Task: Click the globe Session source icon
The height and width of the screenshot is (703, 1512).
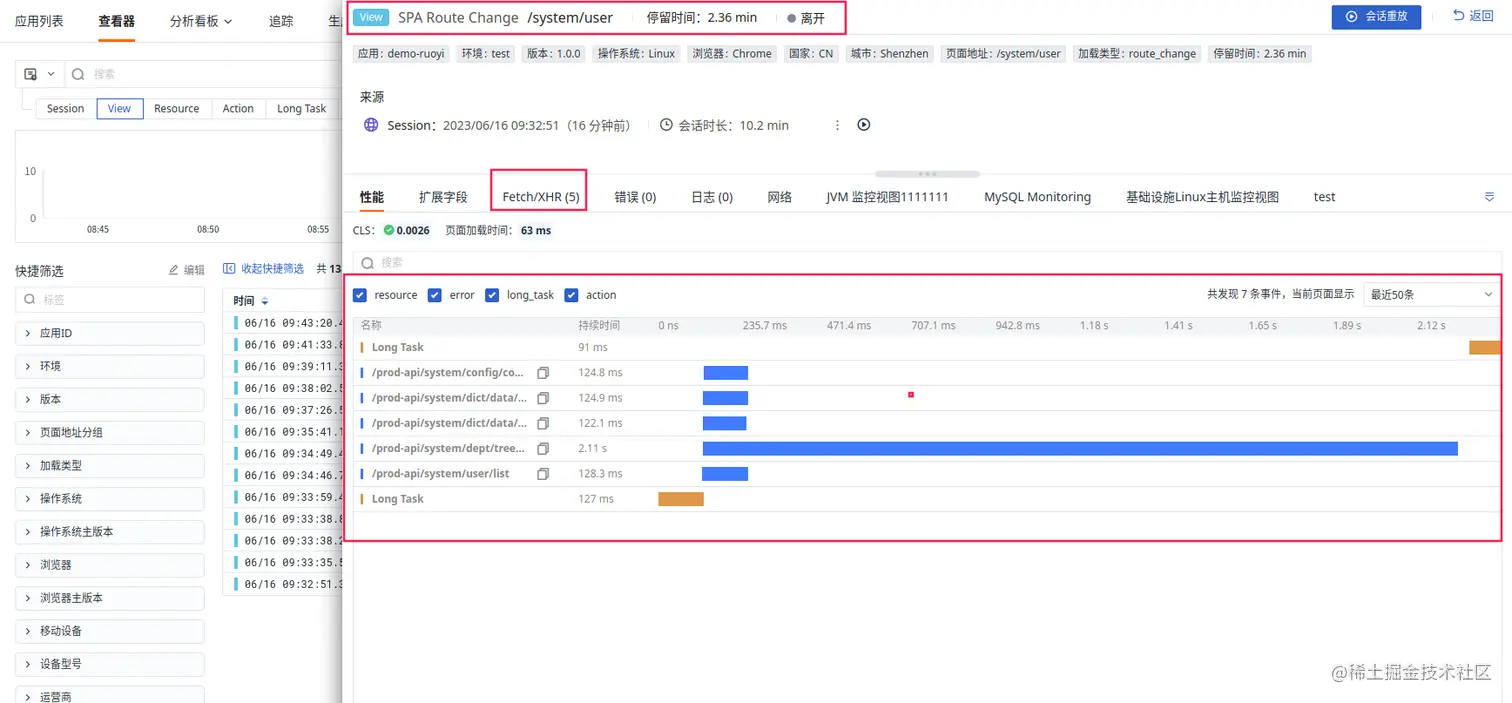Action: [x=371, y=125]
